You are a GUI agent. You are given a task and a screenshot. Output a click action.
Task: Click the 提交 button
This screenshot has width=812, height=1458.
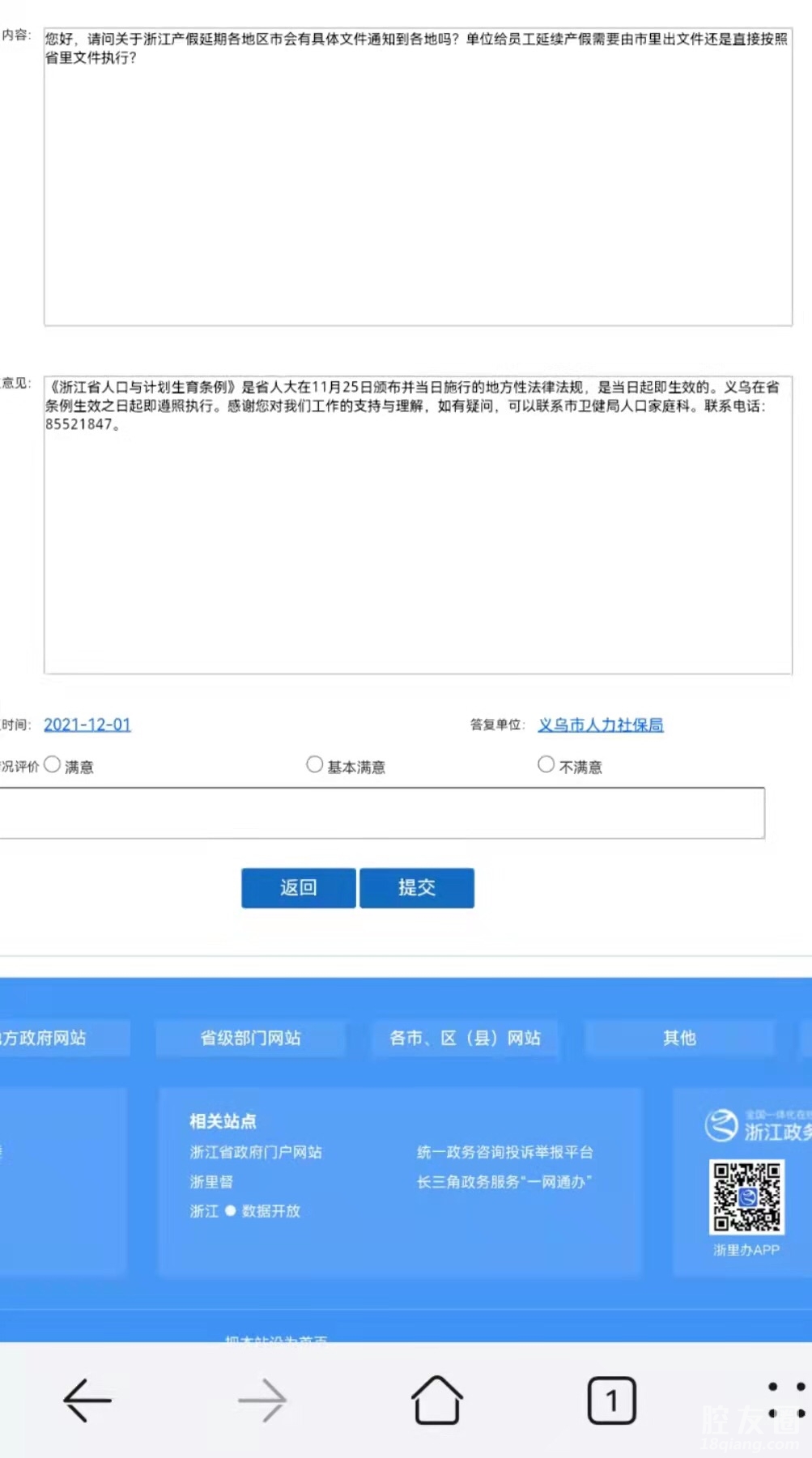coord(417,888)
